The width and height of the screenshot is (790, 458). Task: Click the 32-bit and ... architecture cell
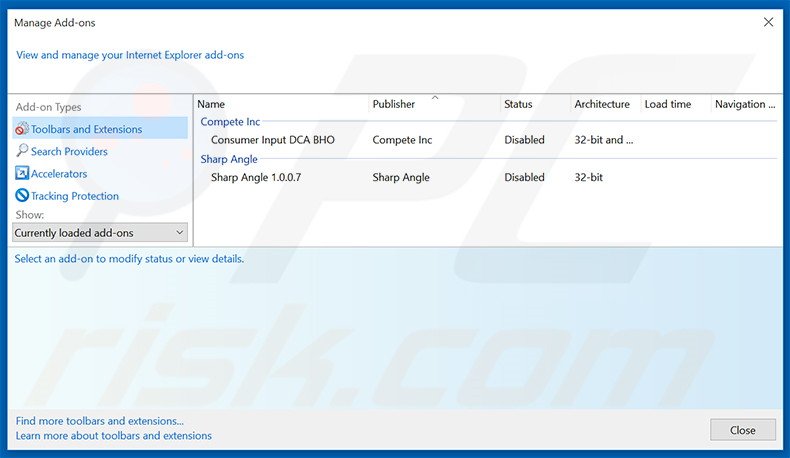point(604,140)
